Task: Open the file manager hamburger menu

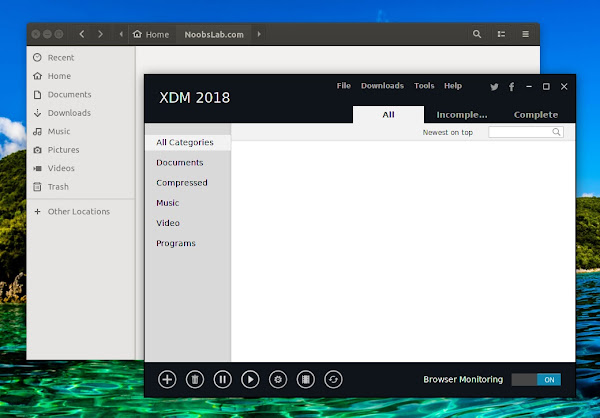Action: pos(525,34)
